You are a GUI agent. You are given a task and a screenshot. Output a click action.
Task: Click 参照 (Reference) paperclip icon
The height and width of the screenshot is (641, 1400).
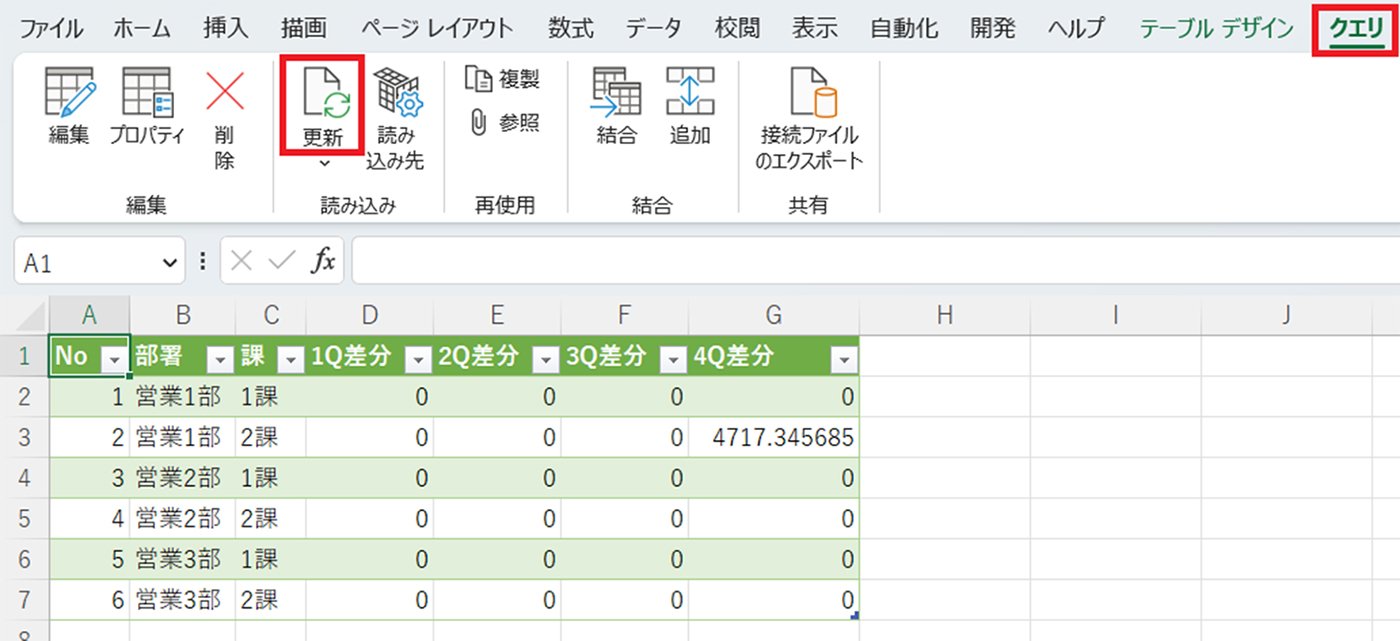point(478,122)
